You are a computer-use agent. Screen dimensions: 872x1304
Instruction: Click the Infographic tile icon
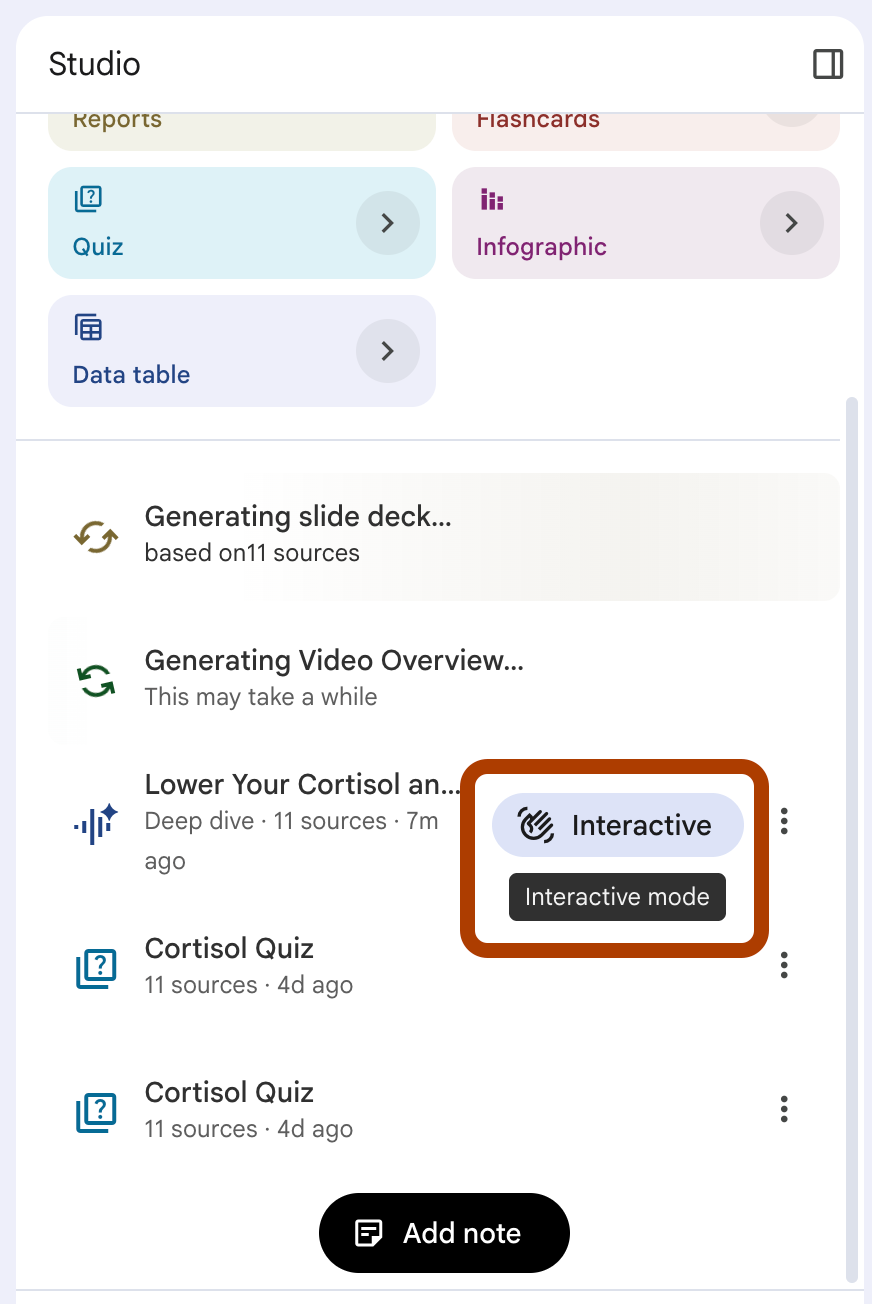(491, 199)
